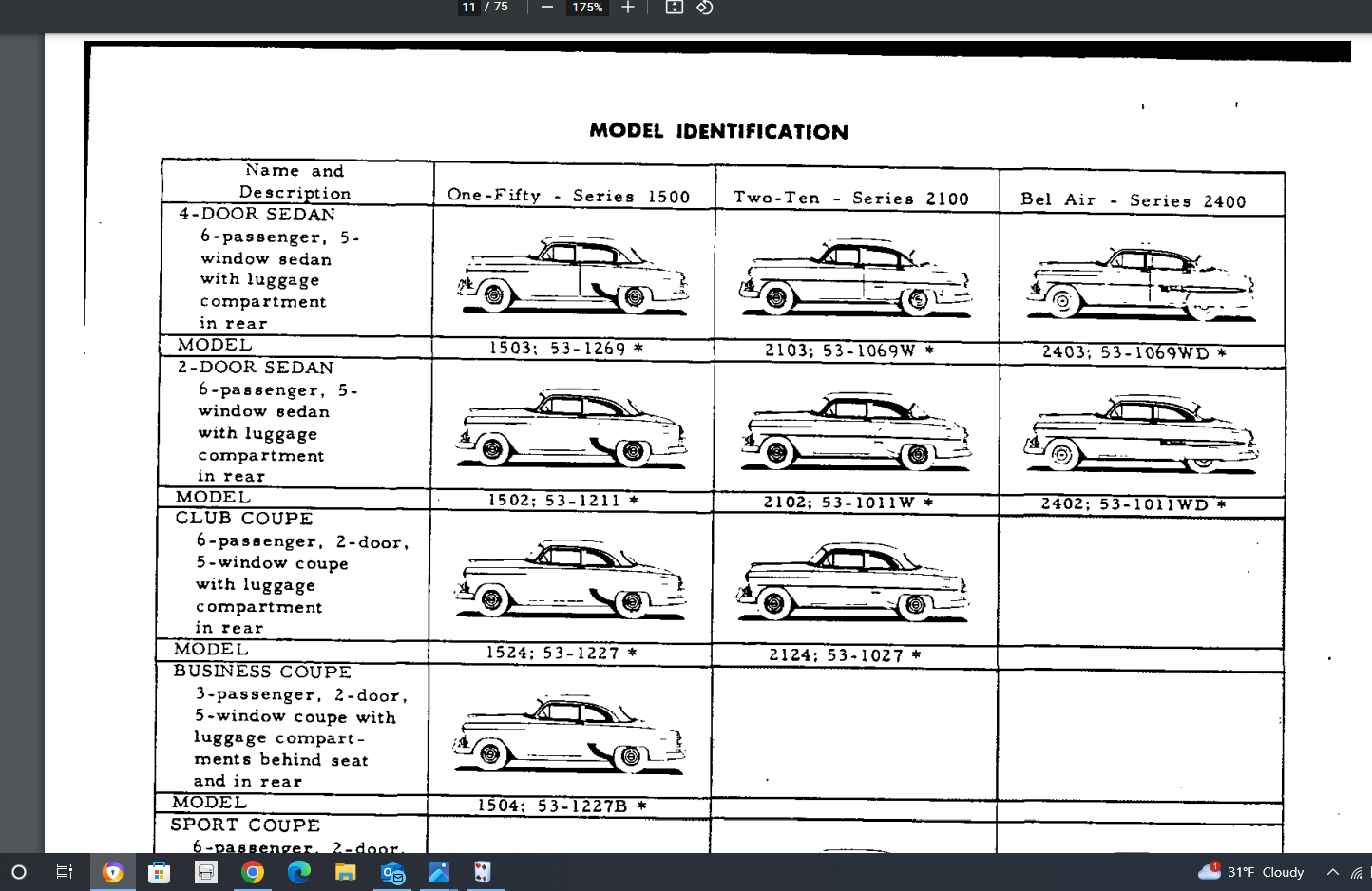This screenshot has width=1372, height=891.
Task: Open Solitaire cards app on the taskbar
Action: pos(484,872)
